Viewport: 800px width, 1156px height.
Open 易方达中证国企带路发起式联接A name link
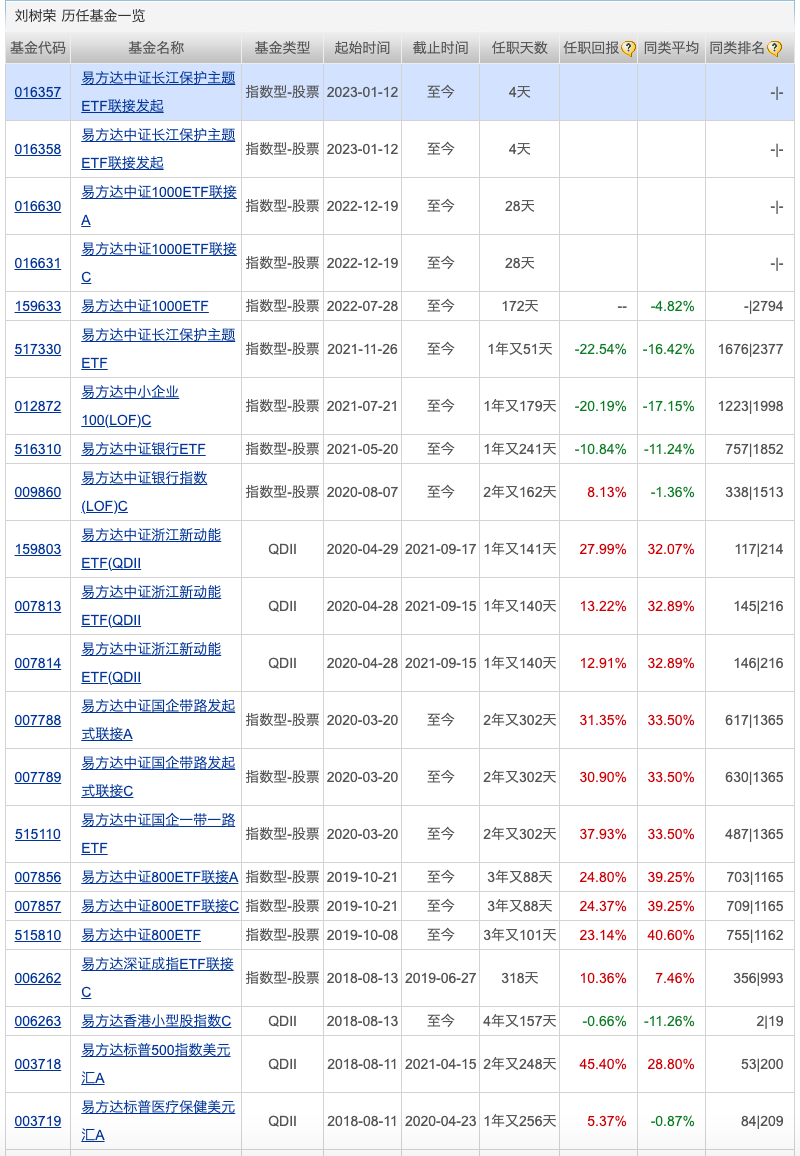coord(158,720)
